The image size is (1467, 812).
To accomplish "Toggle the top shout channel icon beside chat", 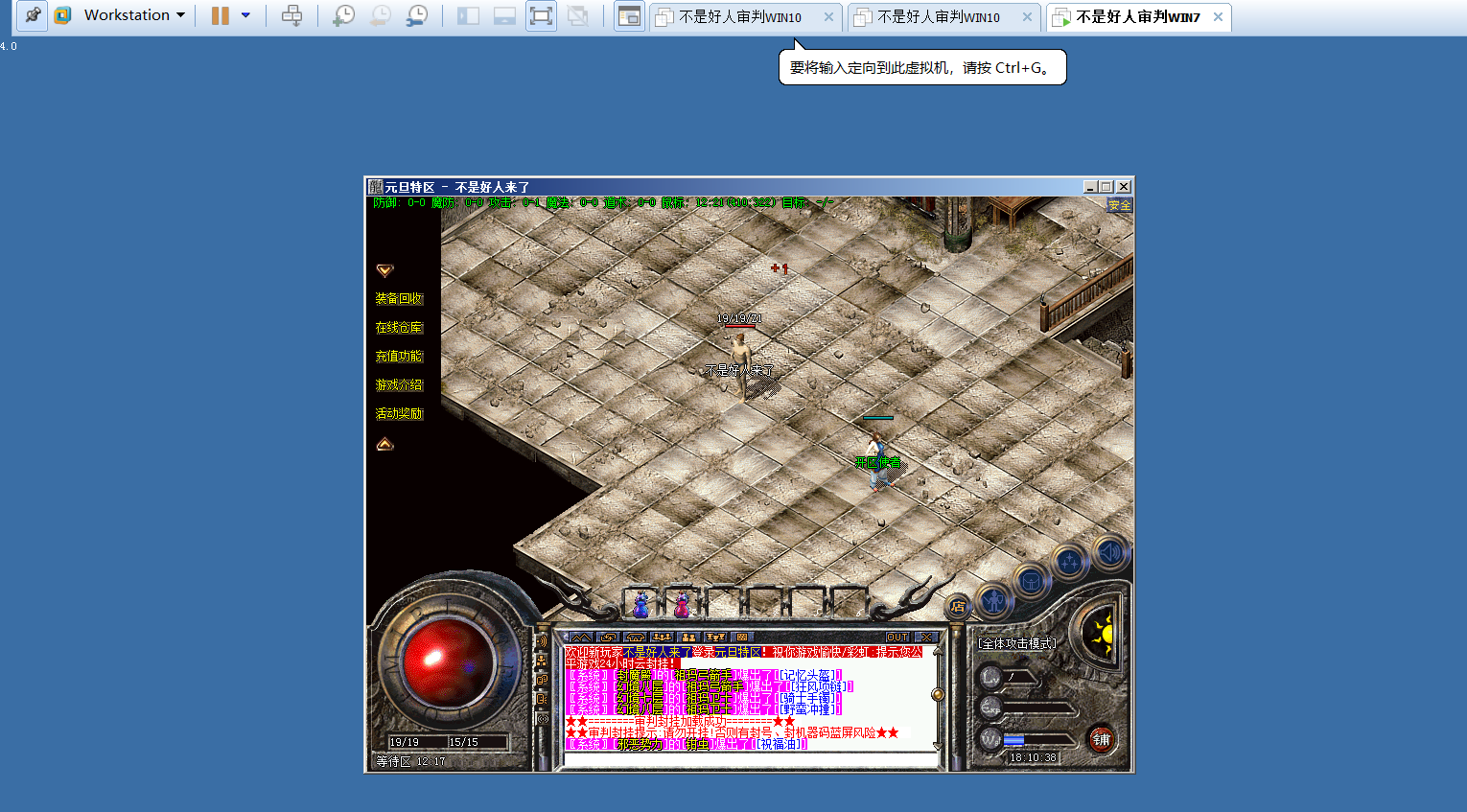I will (542, 640).
